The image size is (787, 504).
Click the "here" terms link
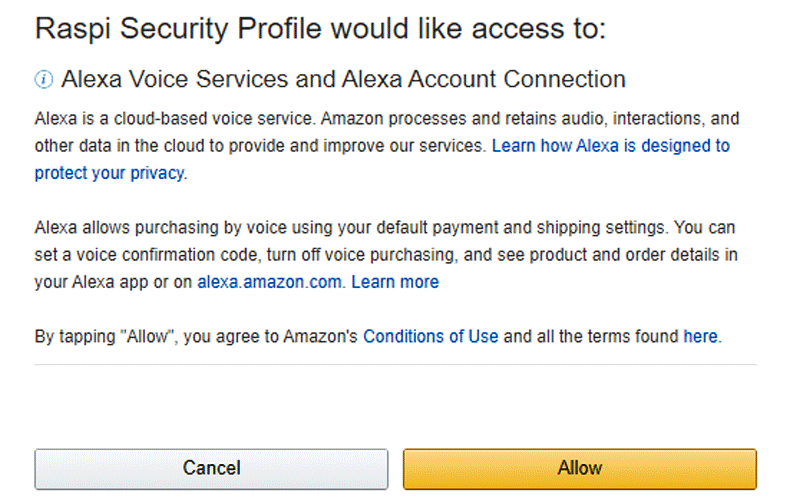700,337
